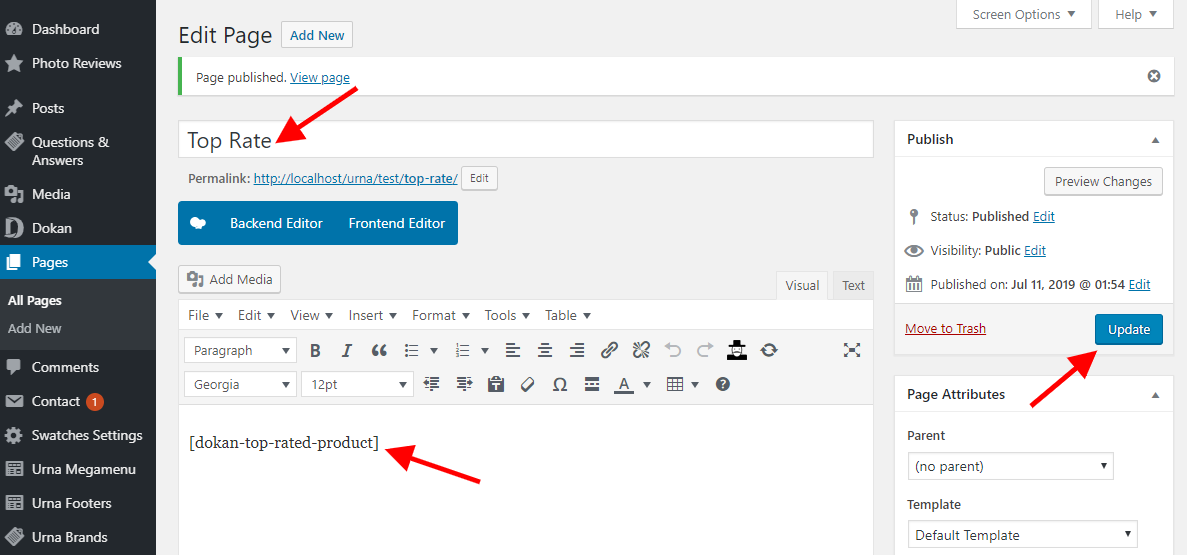The image size is (1187, 555).
Task: Align text left
Action: pyautogui.click(x=513, y=351)
